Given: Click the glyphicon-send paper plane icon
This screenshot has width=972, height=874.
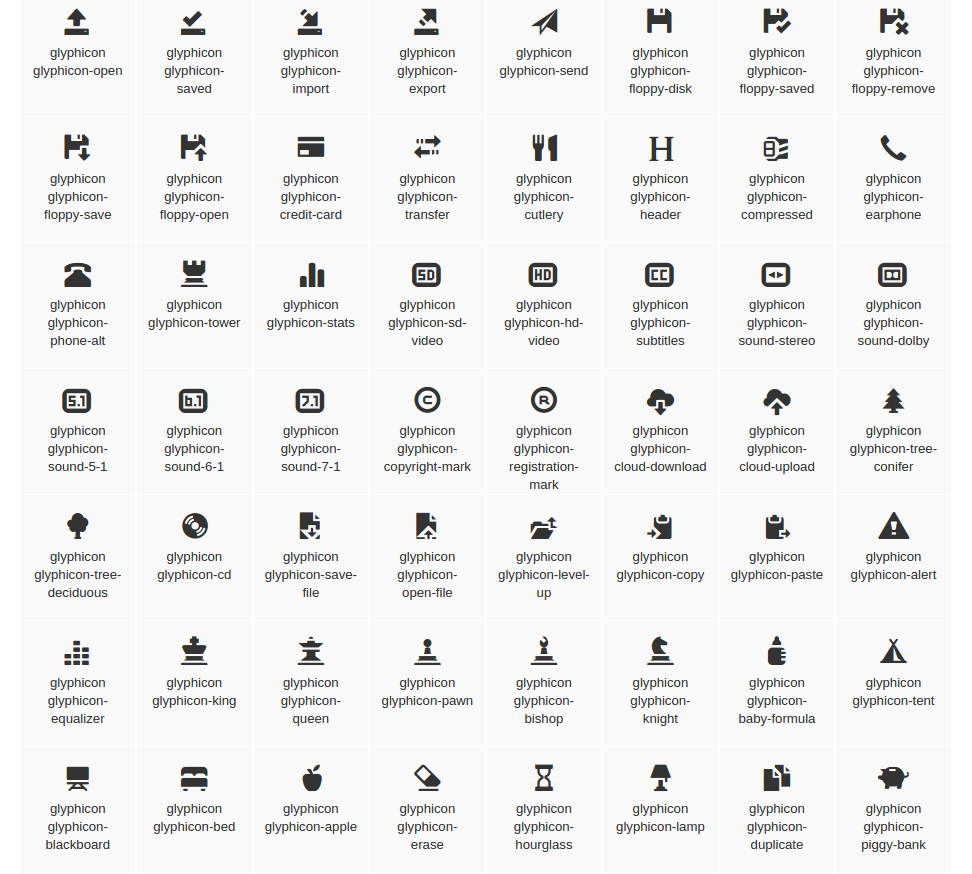Looking at the screenshot, I should tap(544, 22).
